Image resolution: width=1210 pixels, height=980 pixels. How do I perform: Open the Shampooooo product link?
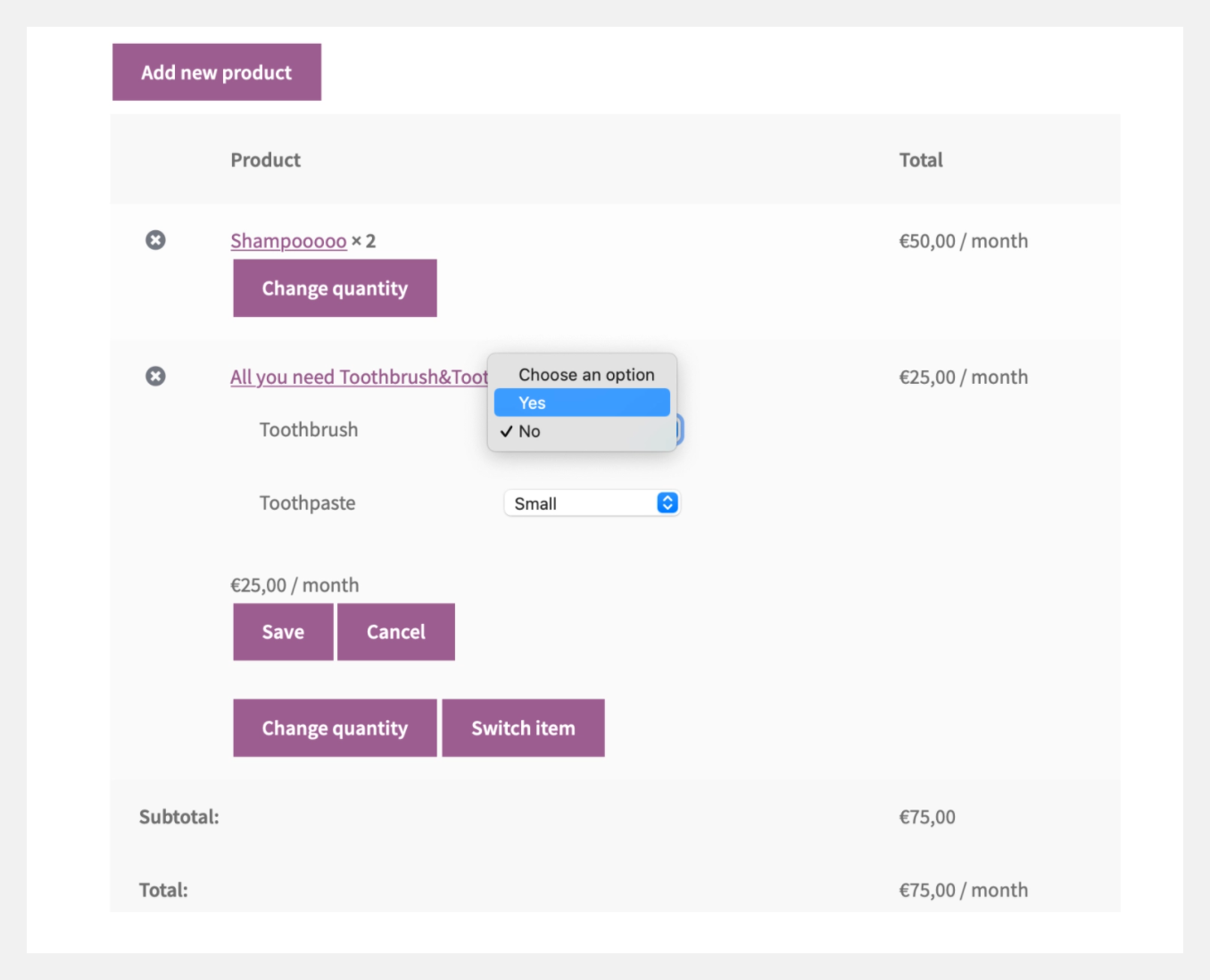(288, 241)
